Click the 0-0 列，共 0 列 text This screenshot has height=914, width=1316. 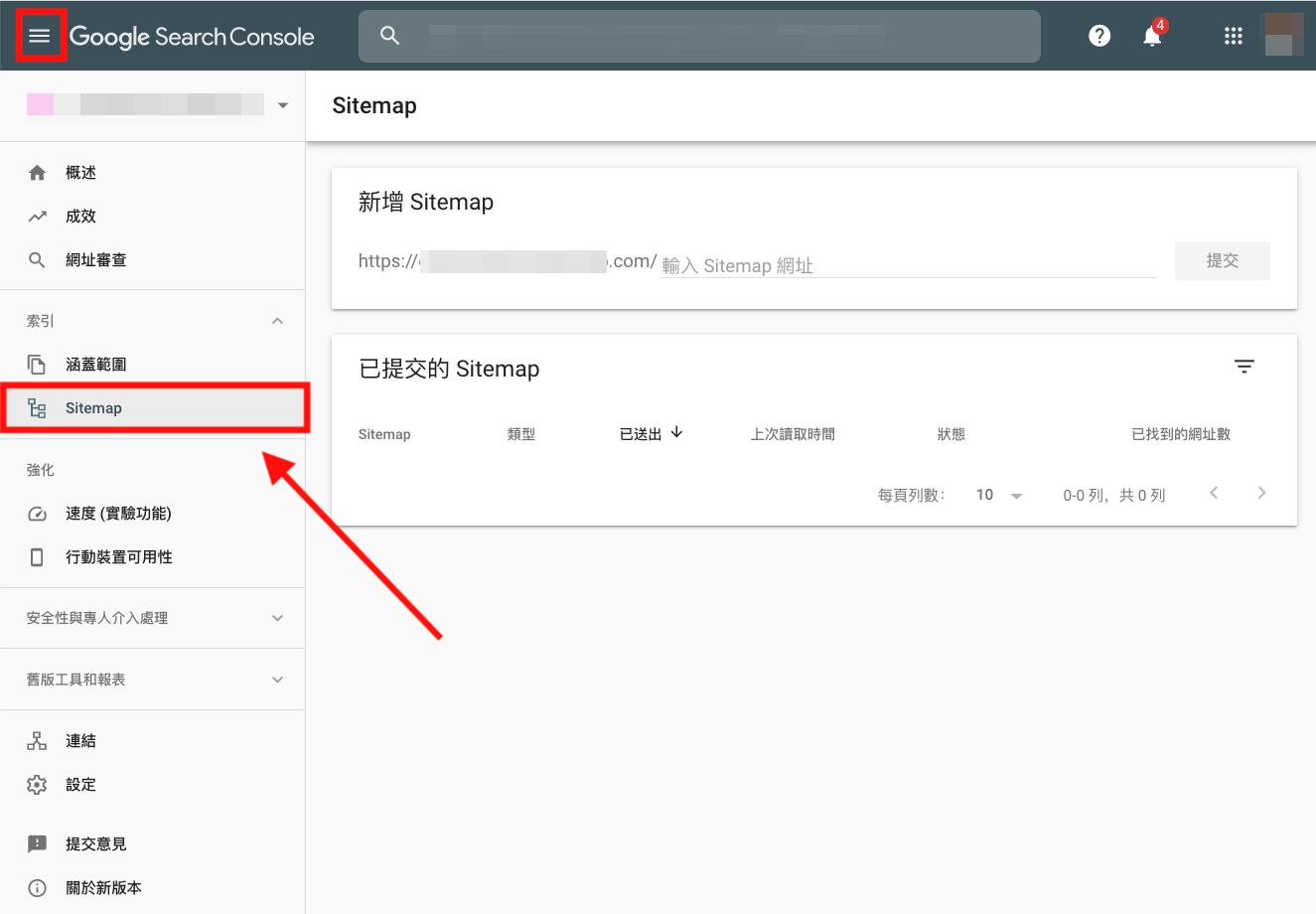tap(1114, 495)
